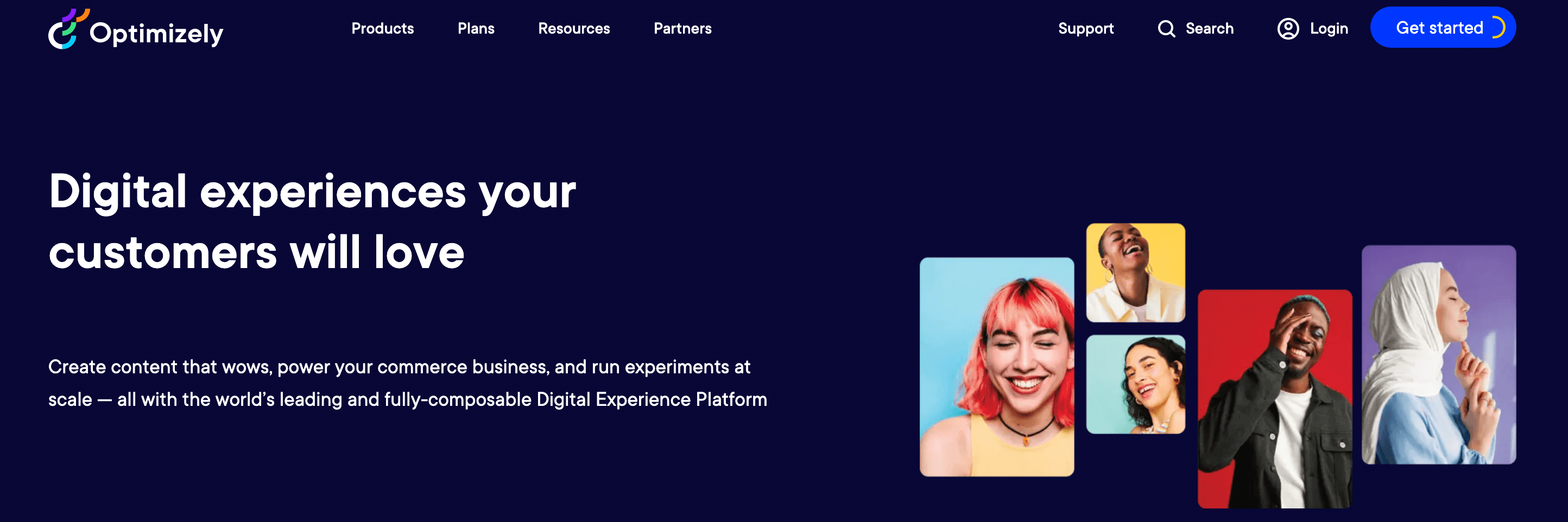Go to the Support link

pyautogui.click(x=1085, y=29)
